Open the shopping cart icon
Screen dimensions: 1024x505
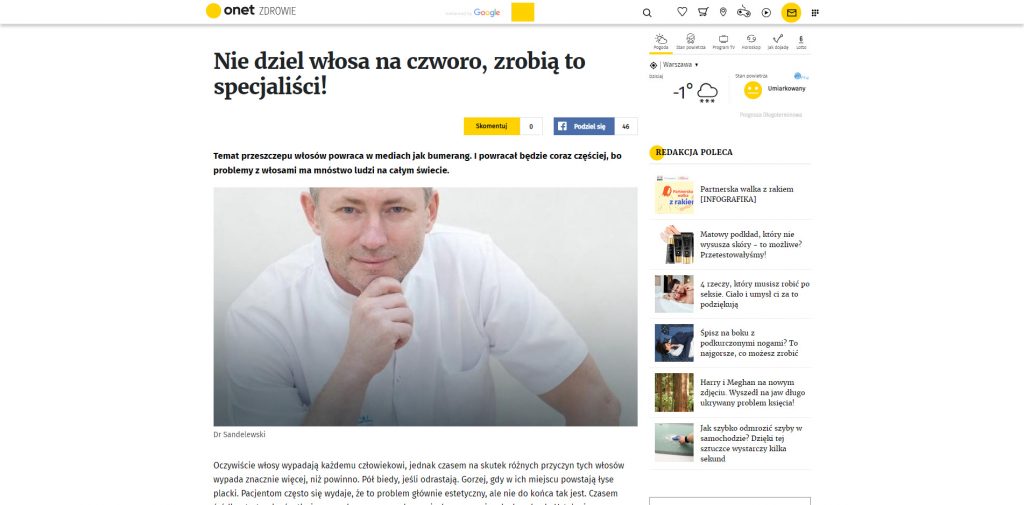pos(703,12)
